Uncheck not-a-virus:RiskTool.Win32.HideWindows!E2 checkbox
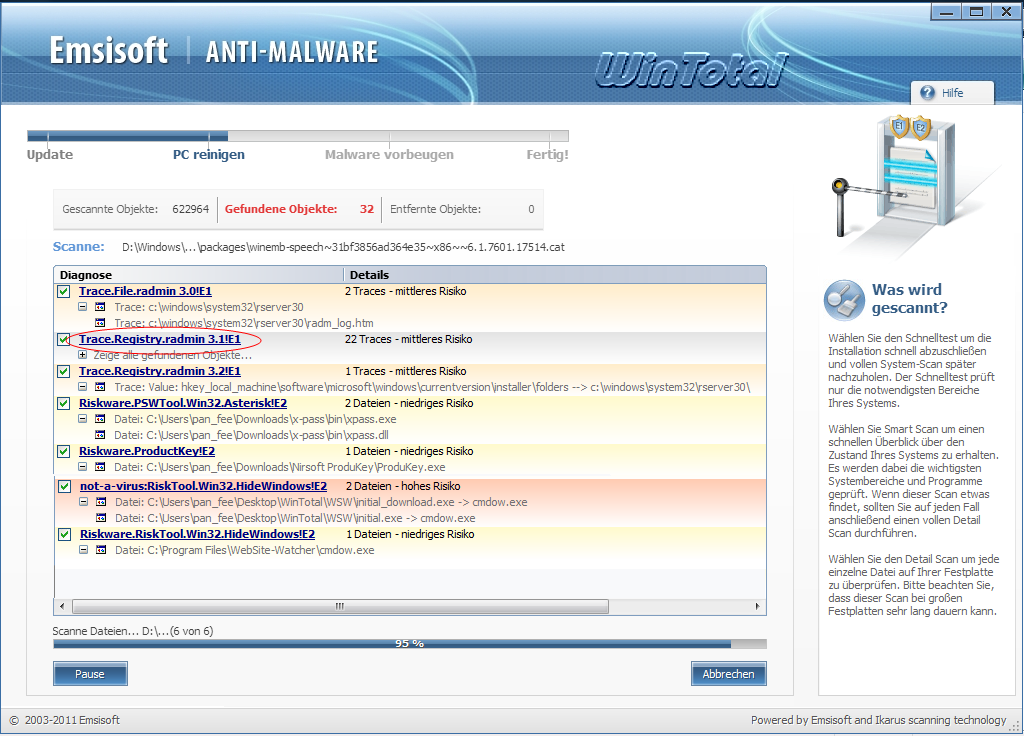The height and width of the screenshot is (736, 1024). 64,487
